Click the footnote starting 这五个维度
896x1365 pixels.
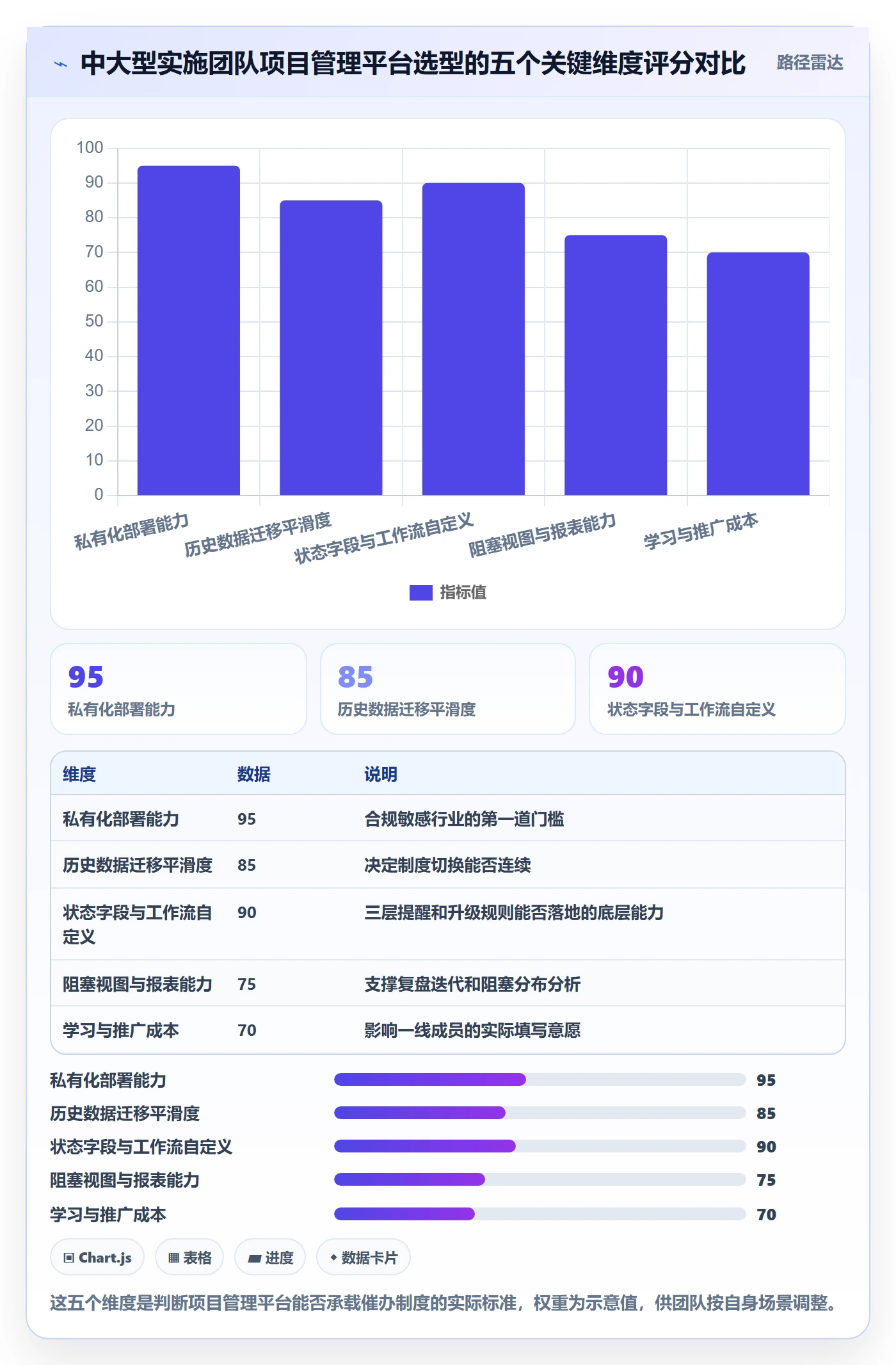coord(446,1304)
